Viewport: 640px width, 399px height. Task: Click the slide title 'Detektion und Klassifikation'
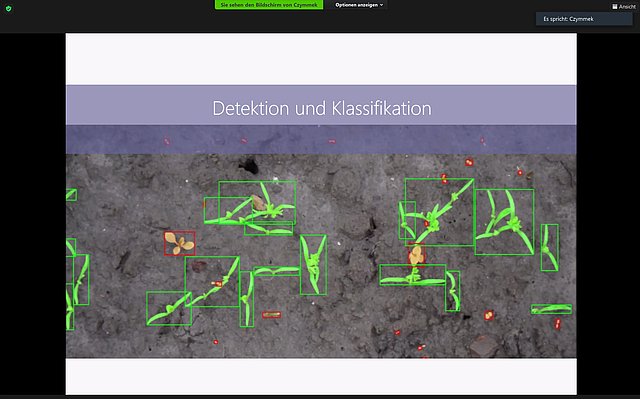pos(322,109)
